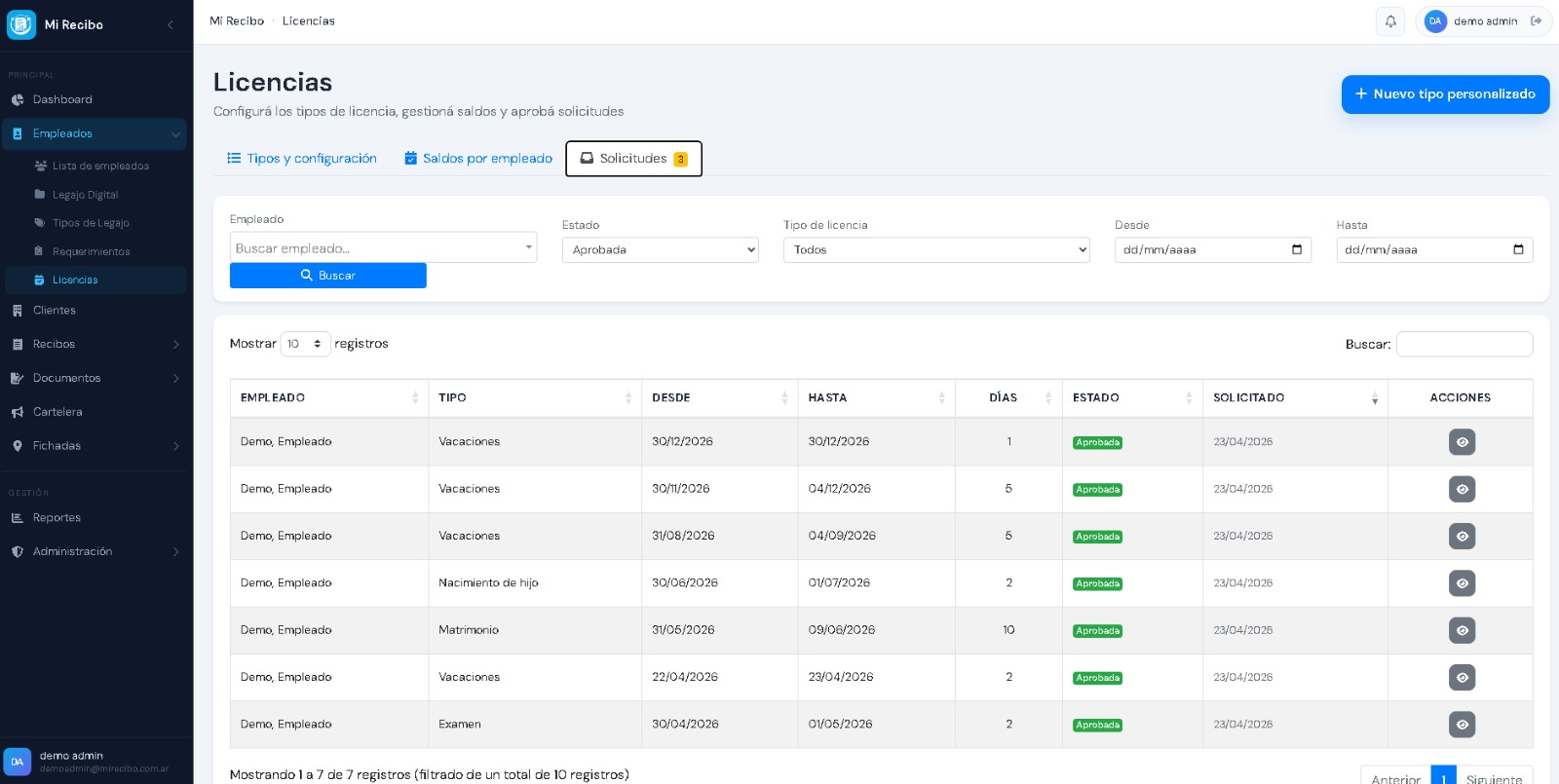Open Reportes in the sidebar
The width and height of the screenshot is (1559, 784).
click(57, 518)
